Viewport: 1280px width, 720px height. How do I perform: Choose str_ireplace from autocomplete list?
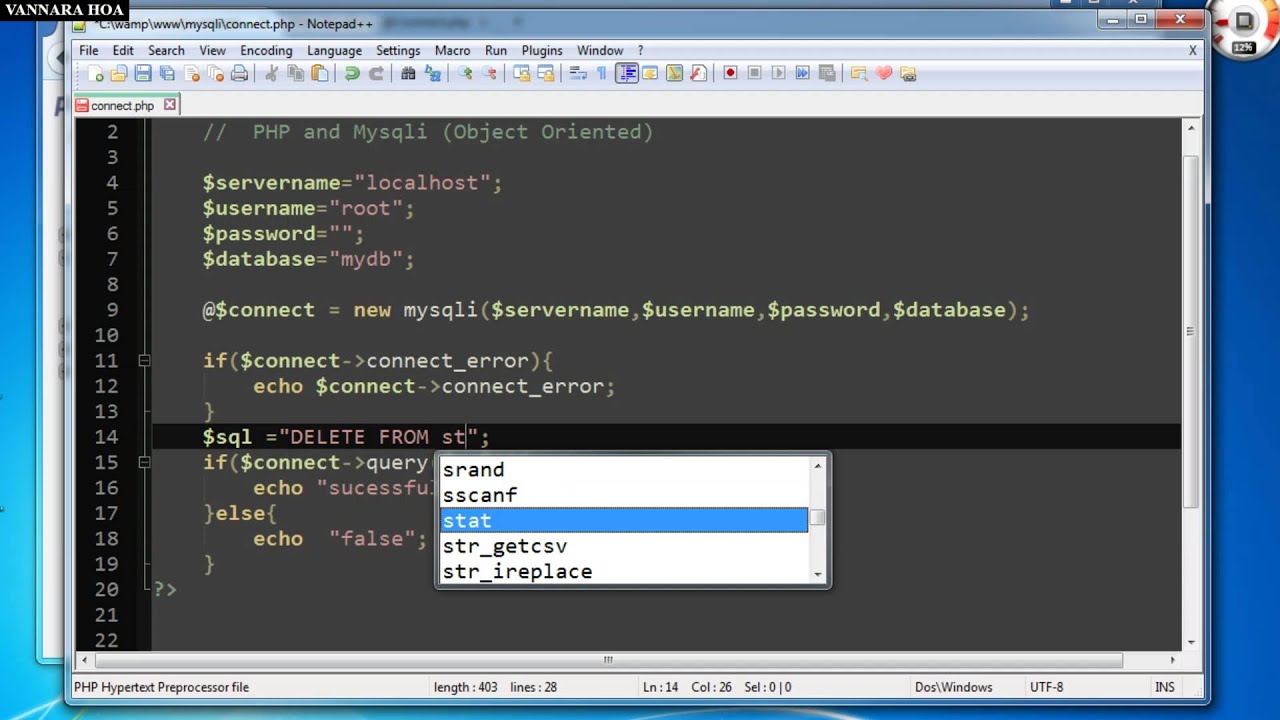(x=624, y=571)
